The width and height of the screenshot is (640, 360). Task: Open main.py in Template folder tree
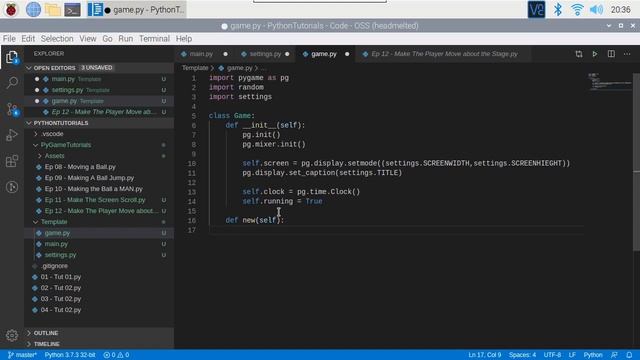click(x=99, y=244)
